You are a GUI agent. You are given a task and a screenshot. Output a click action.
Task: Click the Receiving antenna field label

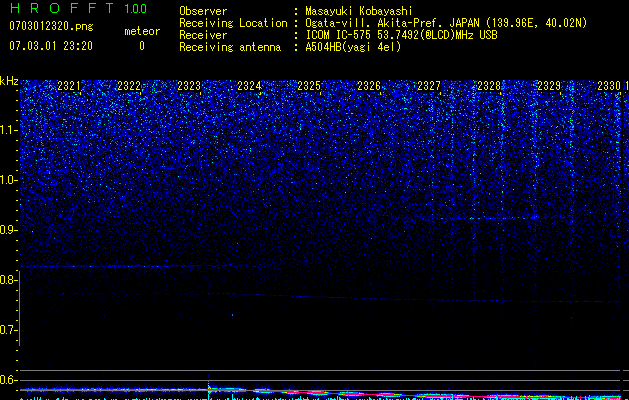(230, 47)
